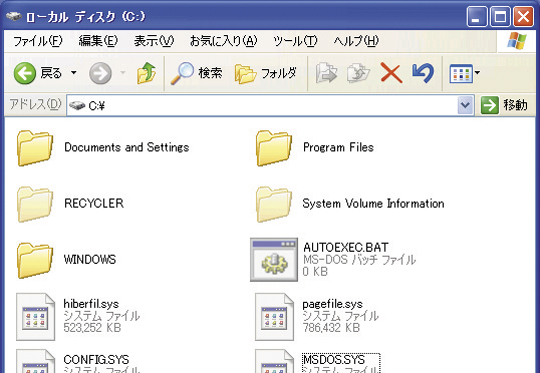Click the grayed Forward arrow icon
The width and height of the screenshot is (540, 373).
pyautogui.click(x=100, y=73)
